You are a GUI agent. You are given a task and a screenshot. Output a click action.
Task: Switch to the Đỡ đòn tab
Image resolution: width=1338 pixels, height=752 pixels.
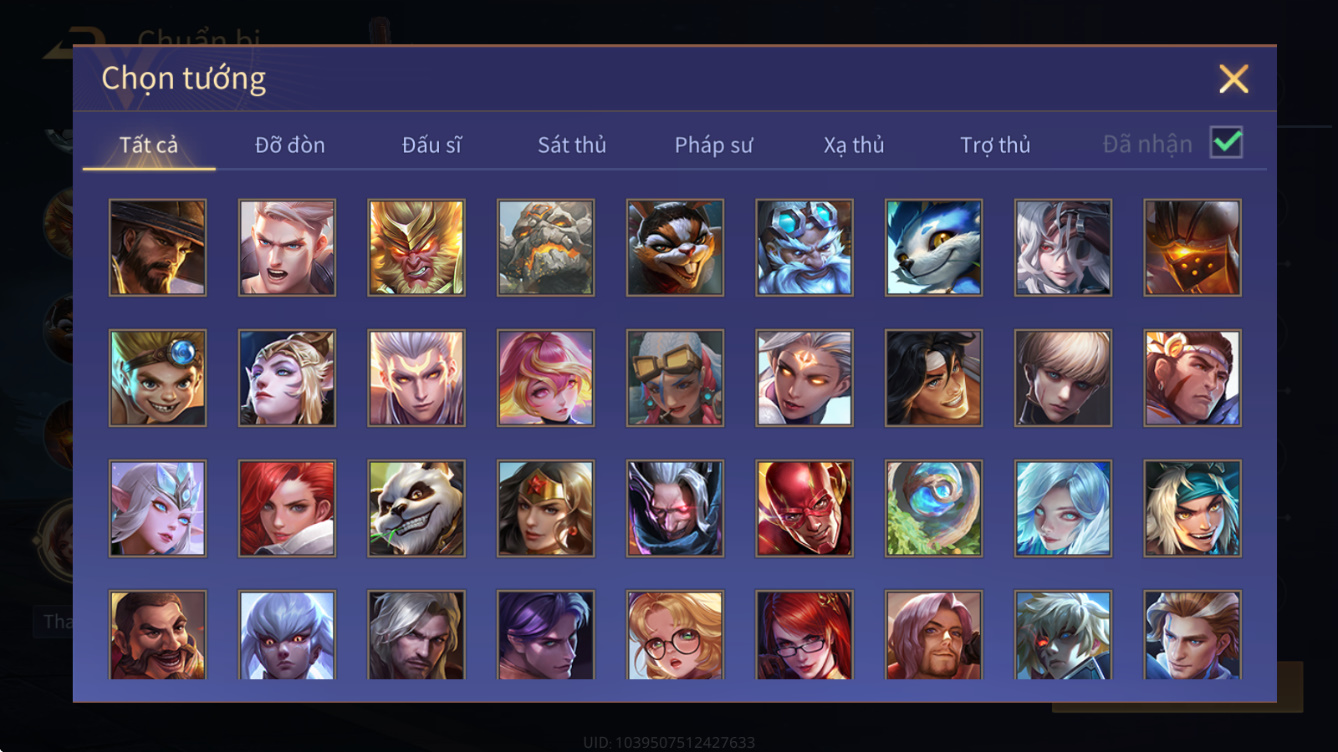[290, 145]
